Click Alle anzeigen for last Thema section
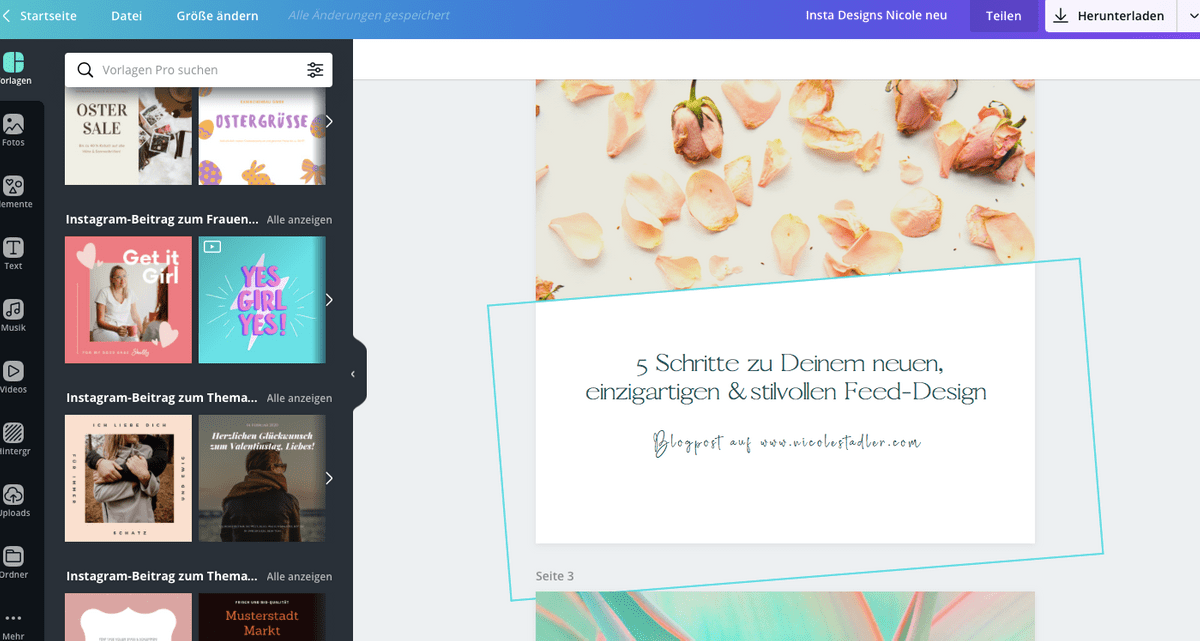This screenshot has width=1200, height=641. click(299, 577)
